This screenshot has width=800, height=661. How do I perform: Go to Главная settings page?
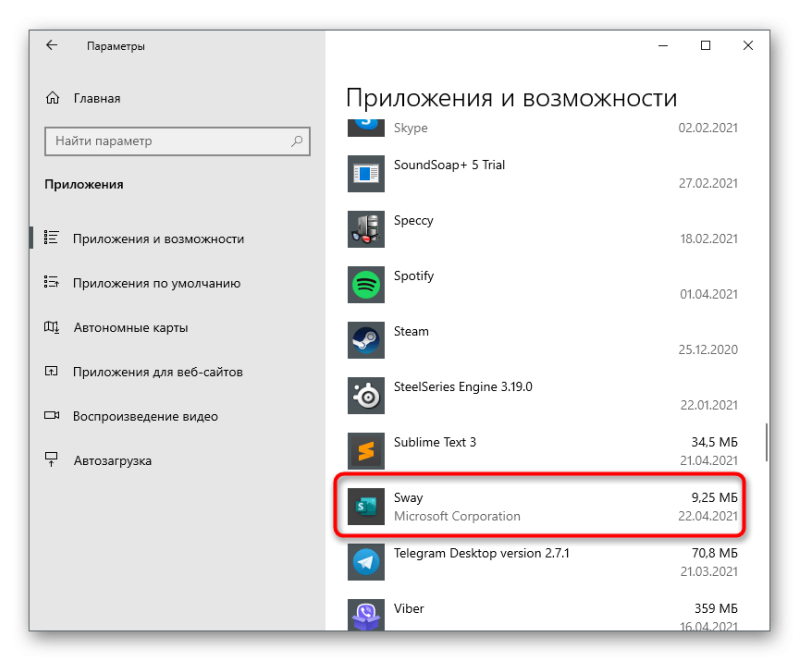coord(97,98)
